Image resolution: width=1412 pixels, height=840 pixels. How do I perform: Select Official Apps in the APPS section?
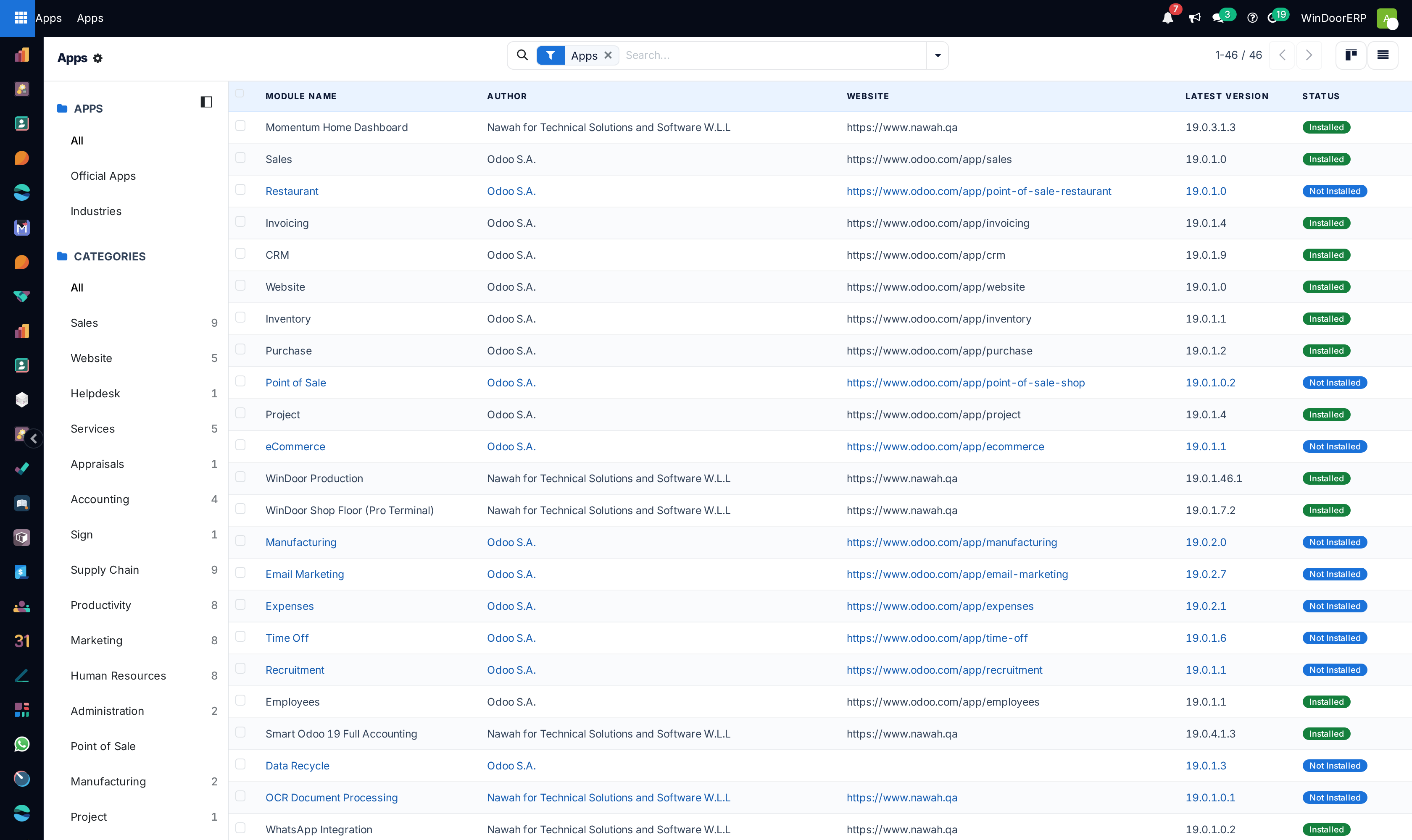pos(103,176)
